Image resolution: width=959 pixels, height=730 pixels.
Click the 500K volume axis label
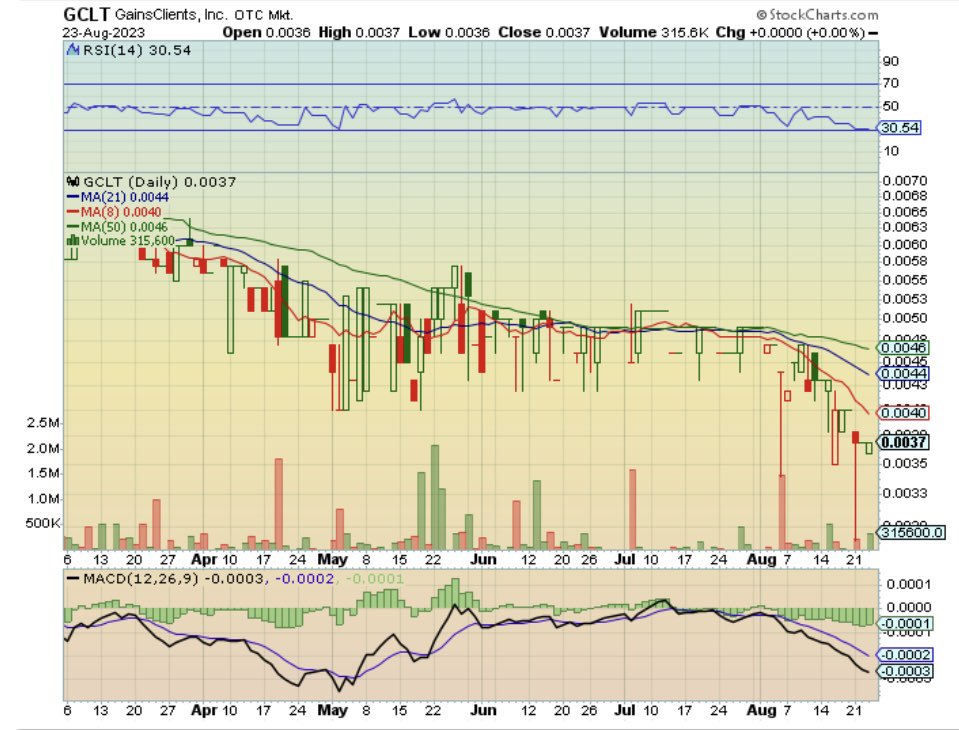[x=43, y=523]
